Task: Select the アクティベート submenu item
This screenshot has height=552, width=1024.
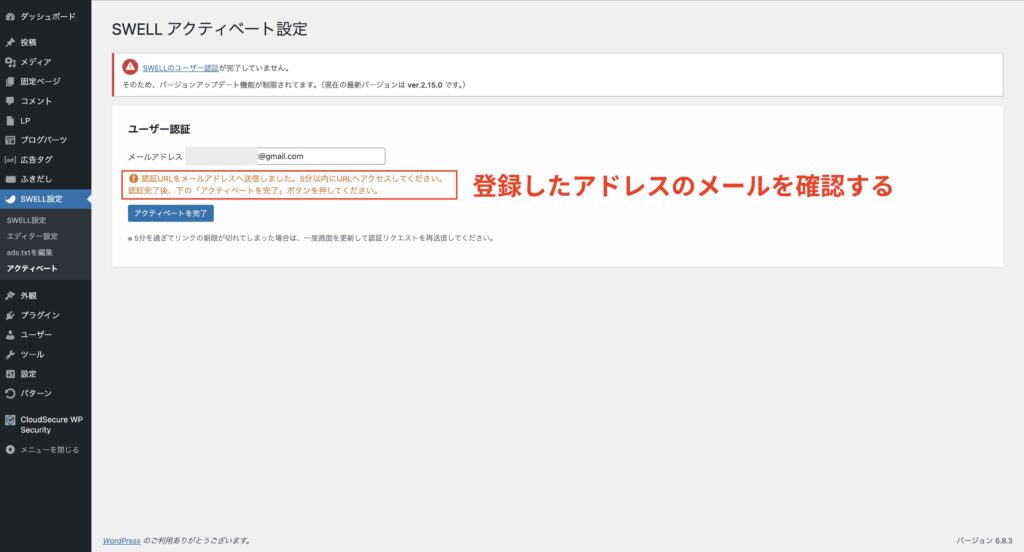Action: point(32,268)
